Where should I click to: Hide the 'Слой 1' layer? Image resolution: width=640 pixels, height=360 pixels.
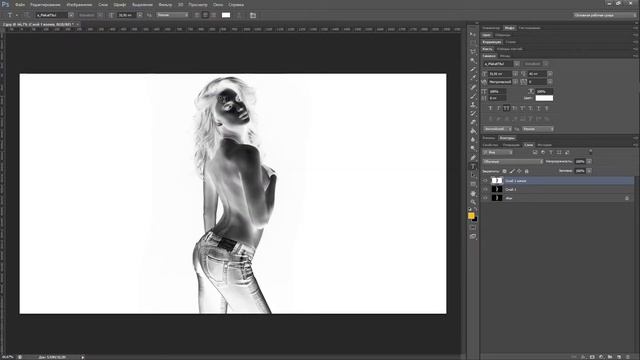pos(485,189)
